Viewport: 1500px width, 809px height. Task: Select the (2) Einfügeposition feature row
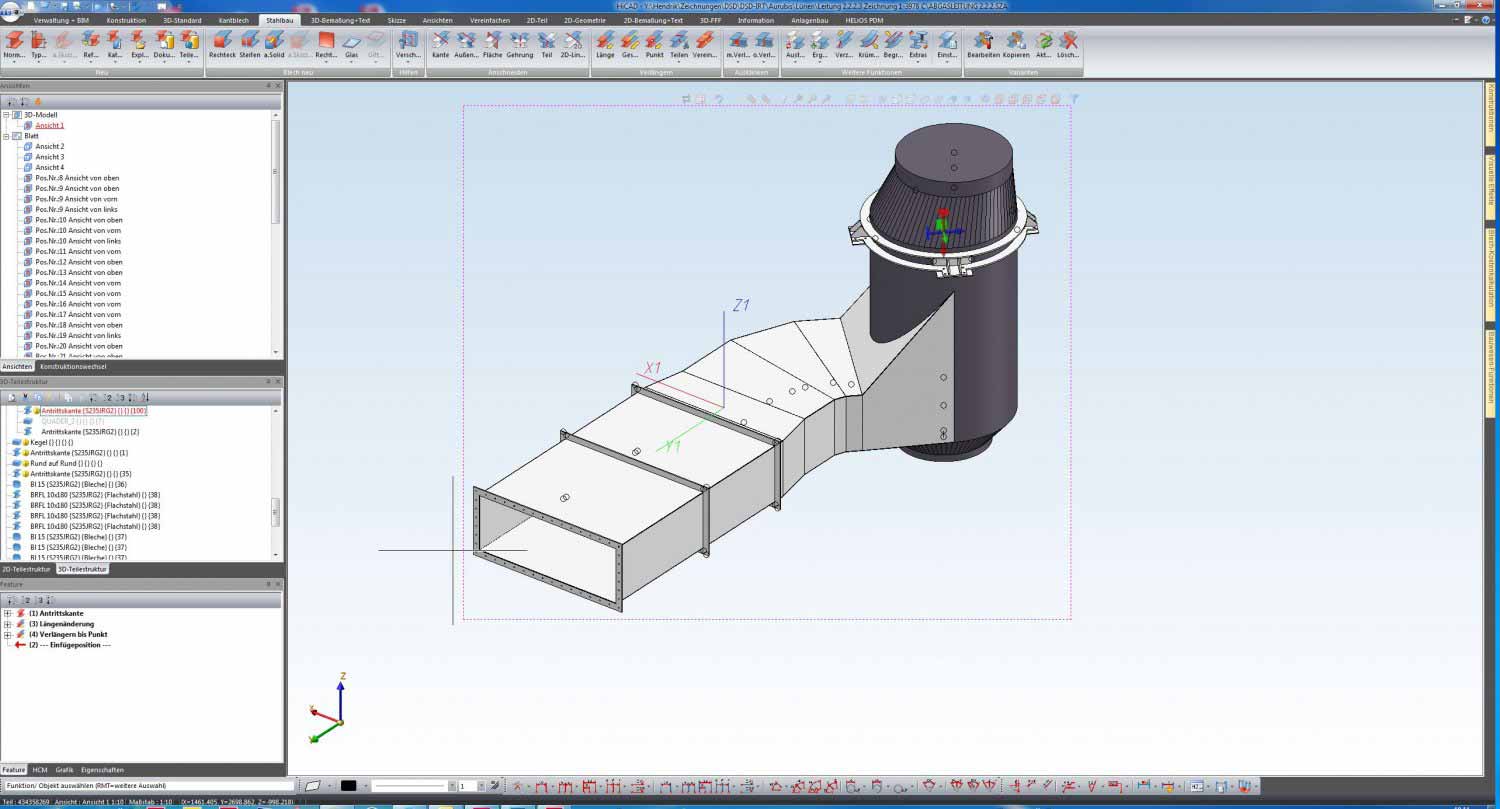click(x=69, y=645)
